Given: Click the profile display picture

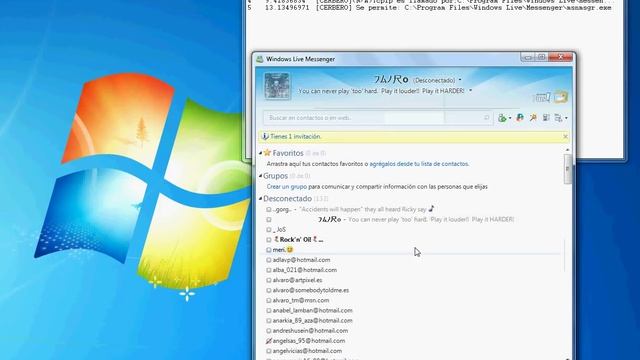Looking at the screenshot, I should click(x=277, y=86).
